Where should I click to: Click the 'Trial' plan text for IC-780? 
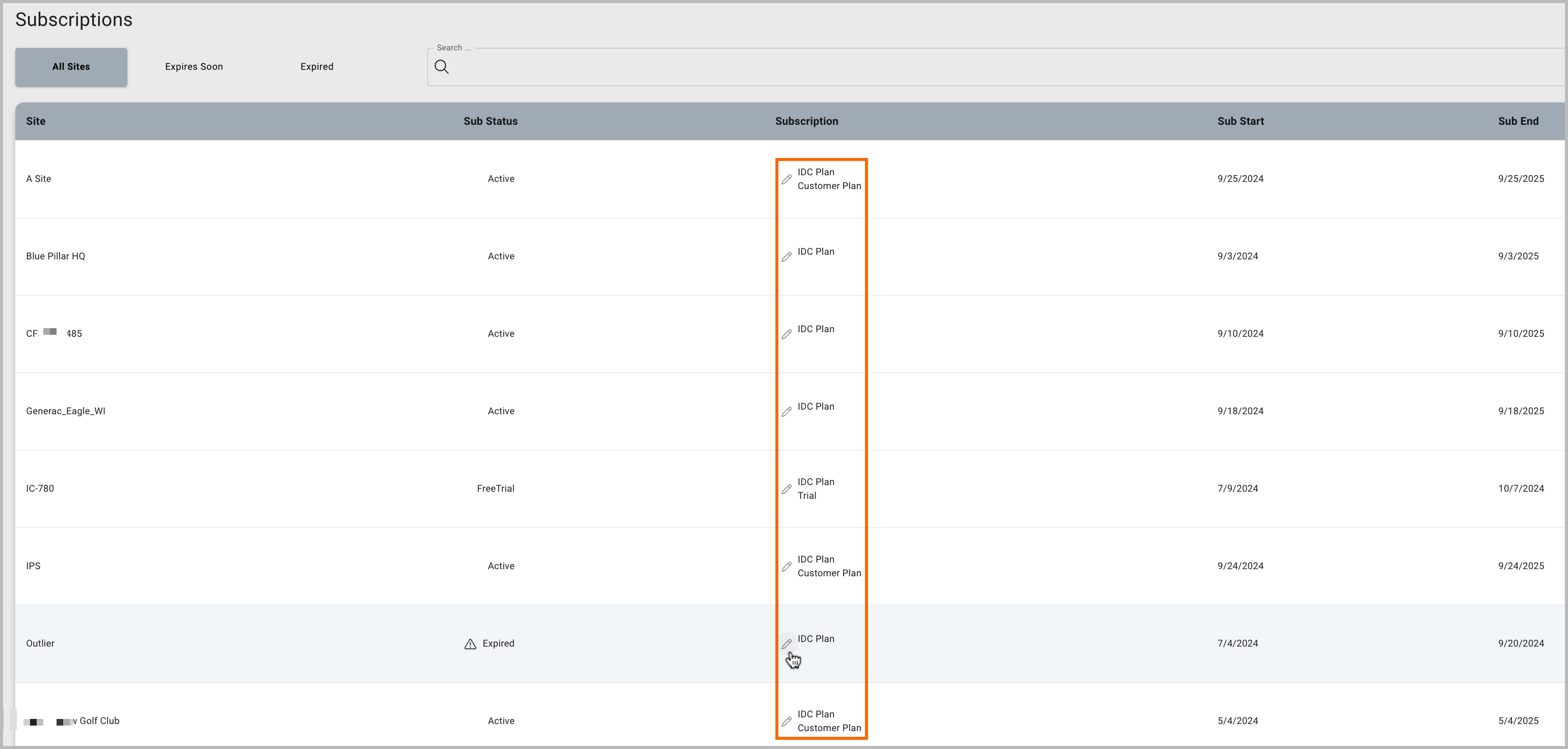click(x=807, y=496)
